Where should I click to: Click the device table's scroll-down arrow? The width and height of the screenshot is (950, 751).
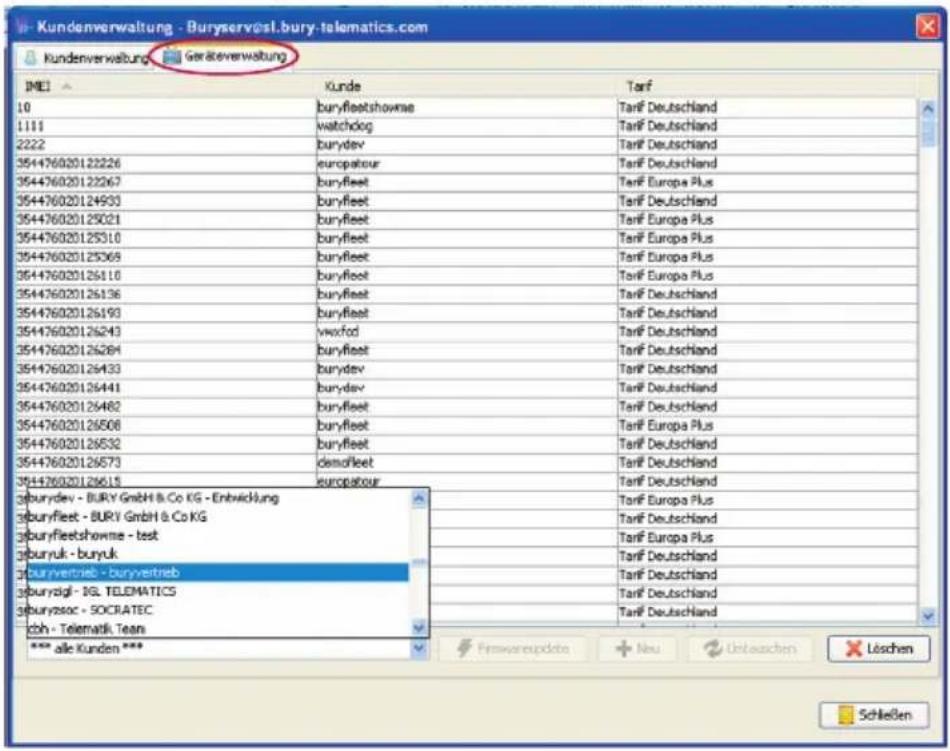[x=928, y=616]
